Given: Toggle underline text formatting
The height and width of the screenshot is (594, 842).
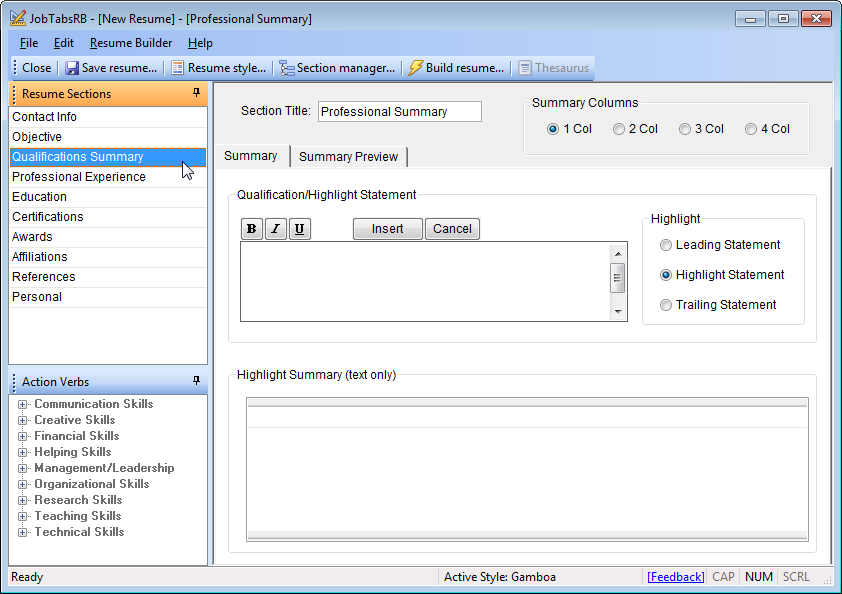Looking at the screenshot, I should click(x=300, y=229).
